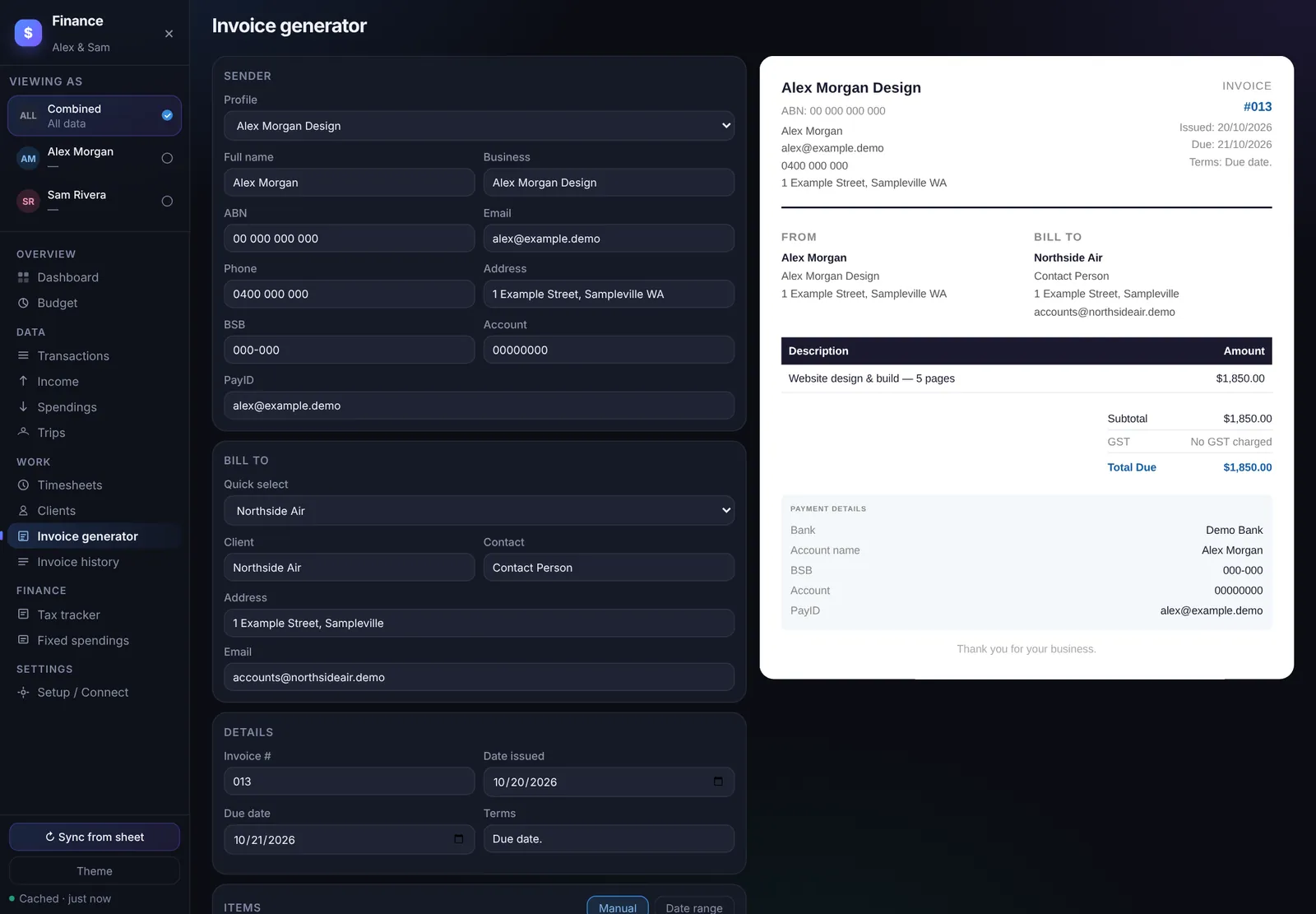Image resolution: width=1316 pixels, height=914 pixels.
Task: Click 'Demo Bank' in payment details
Action: click(x=1234, y=530)
